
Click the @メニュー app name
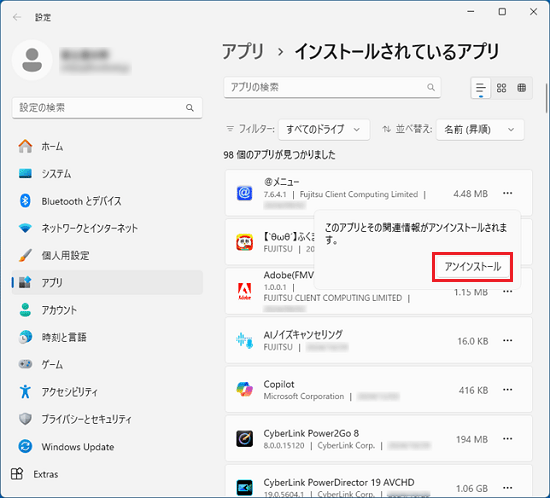281,182
